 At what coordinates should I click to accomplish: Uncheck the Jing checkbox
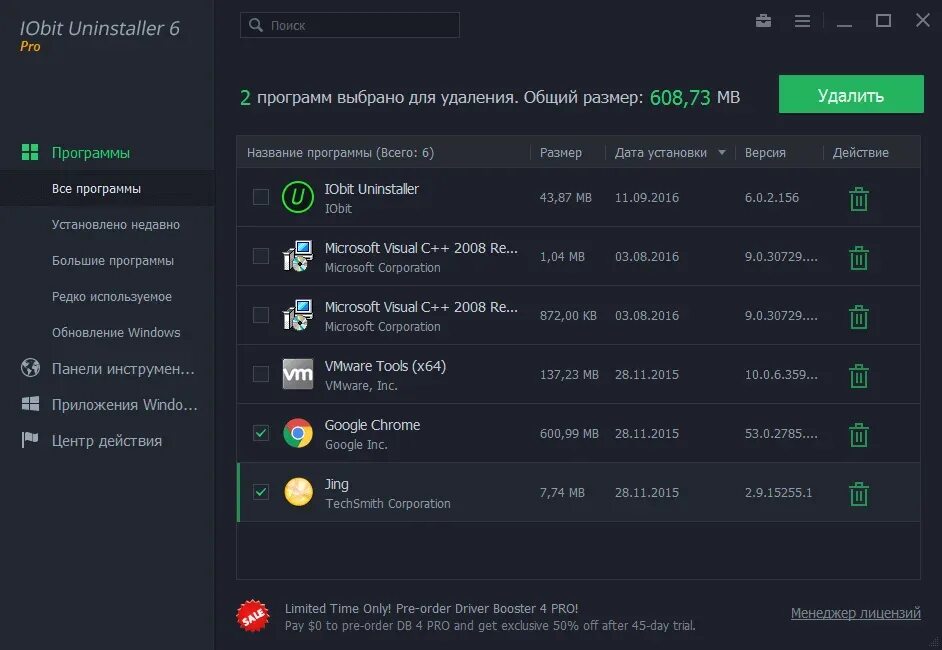click(x=261, y=491)
